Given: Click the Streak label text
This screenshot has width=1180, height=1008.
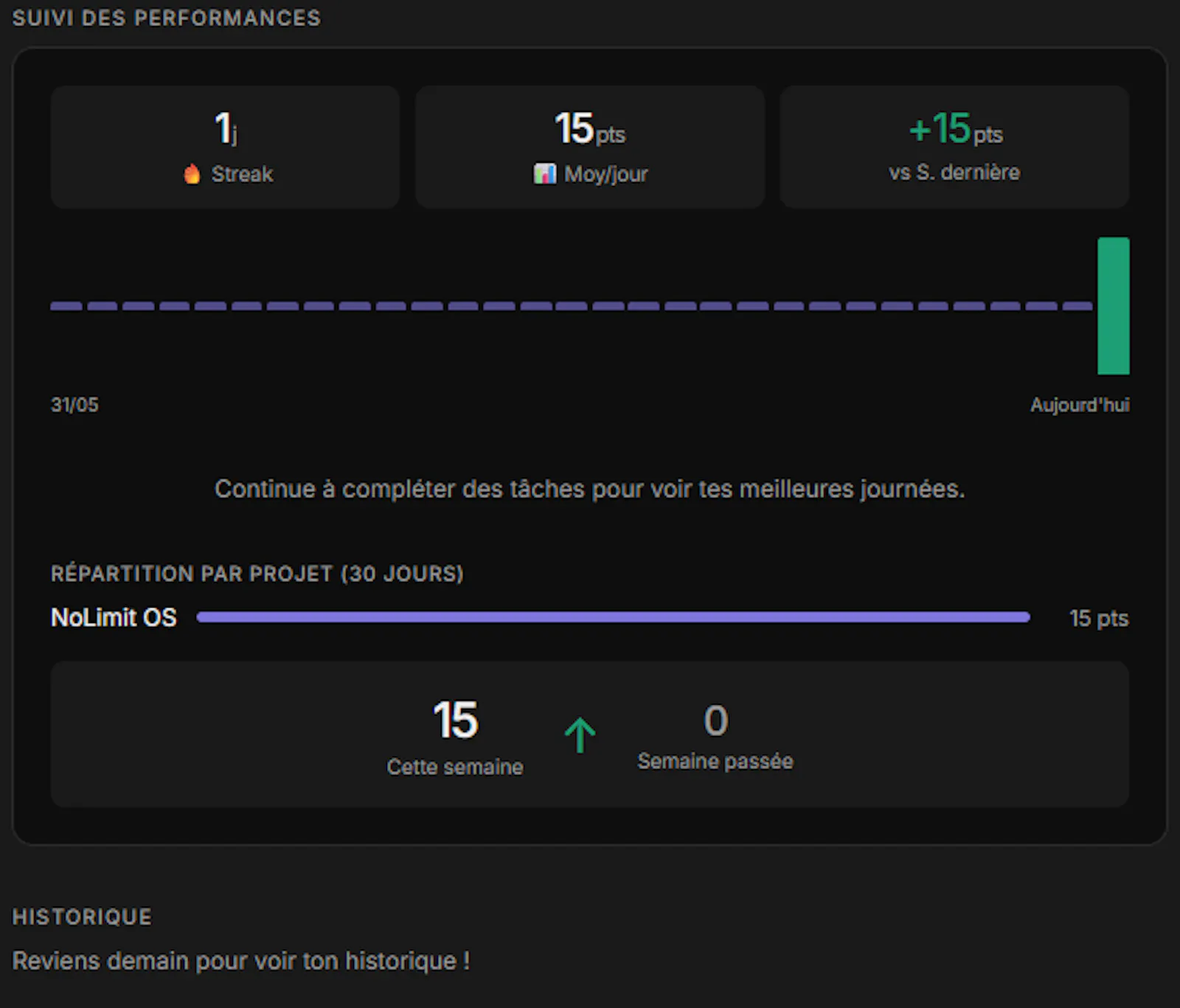Looking at the screenshot, I should 242,174.
